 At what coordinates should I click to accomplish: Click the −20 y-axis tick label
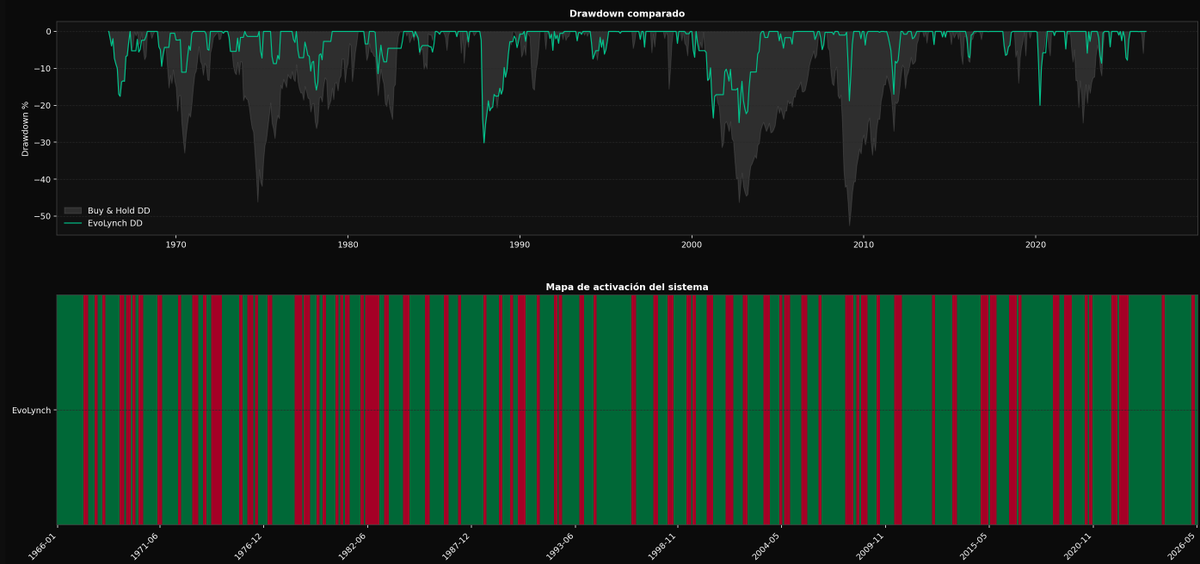click(x=43, y=106)
